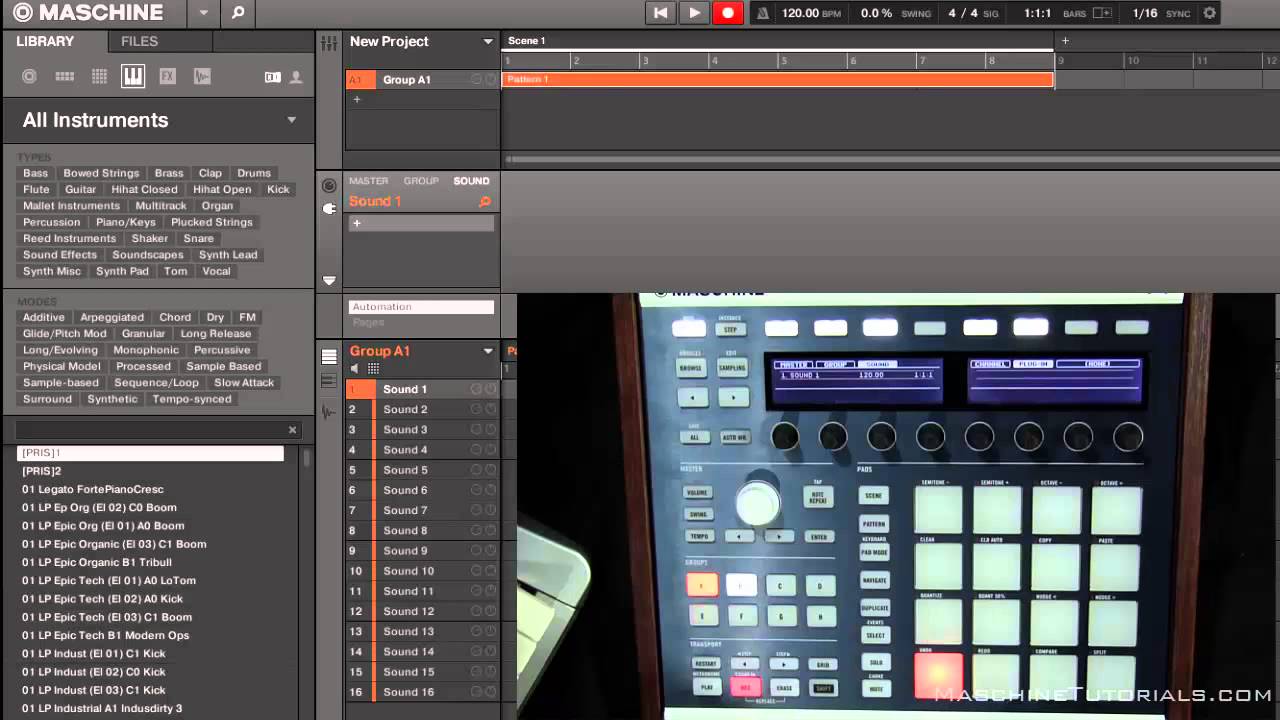Open the New Project dropdown
This screenshot has height=720, width=1280.
pyautogui.click(x=488, y=42)
